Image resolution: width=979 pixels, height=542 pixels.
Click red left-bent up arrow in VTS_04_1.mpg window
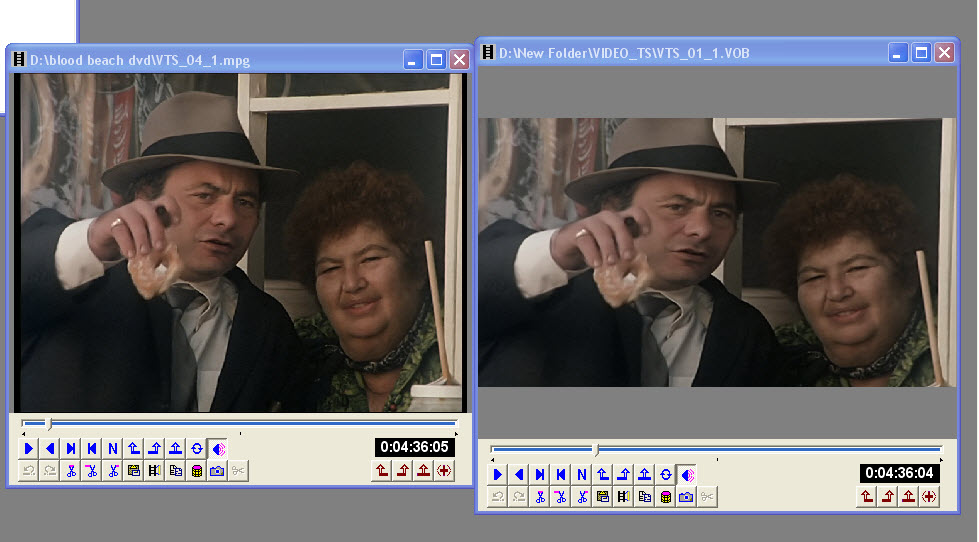381,471
